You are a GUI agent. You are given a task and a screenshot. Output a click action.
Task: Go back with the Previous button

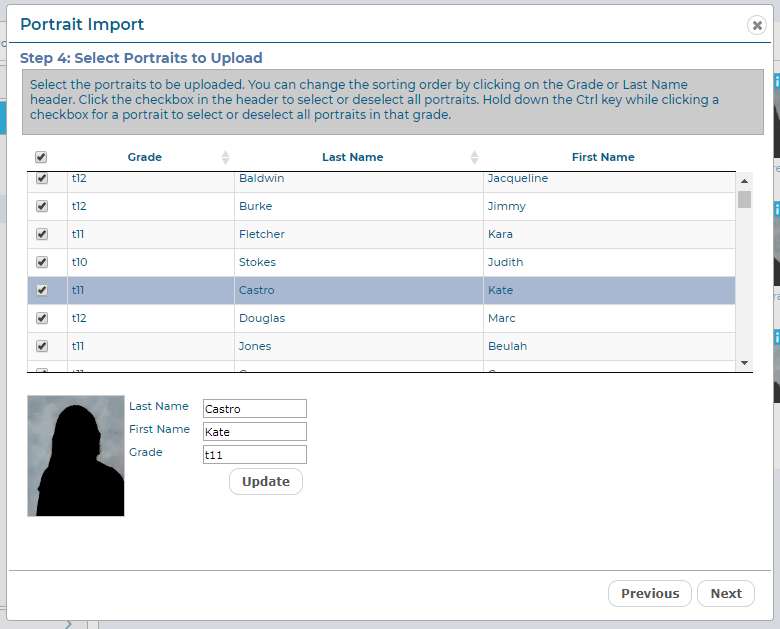coord(650,594)
